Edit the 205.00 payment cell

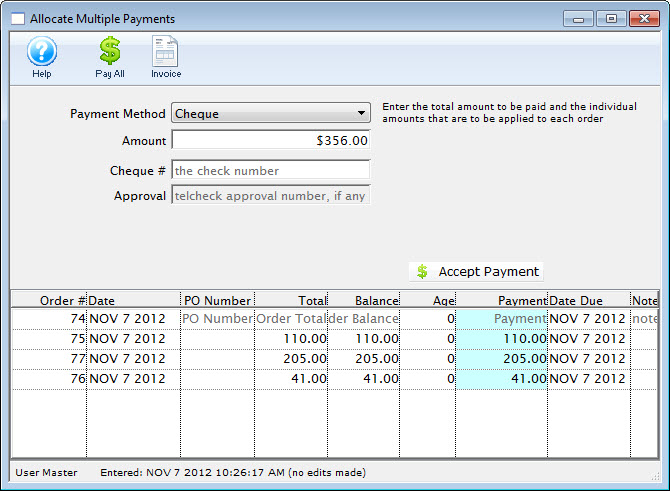coord(502,359)
